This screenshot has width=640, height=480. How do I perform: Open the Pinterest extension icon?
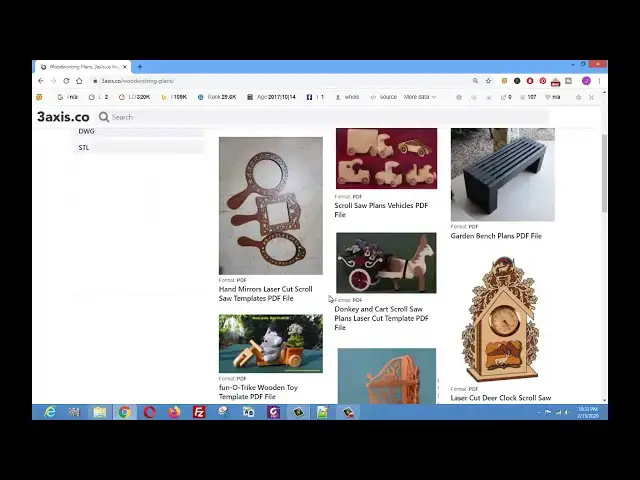542,81
